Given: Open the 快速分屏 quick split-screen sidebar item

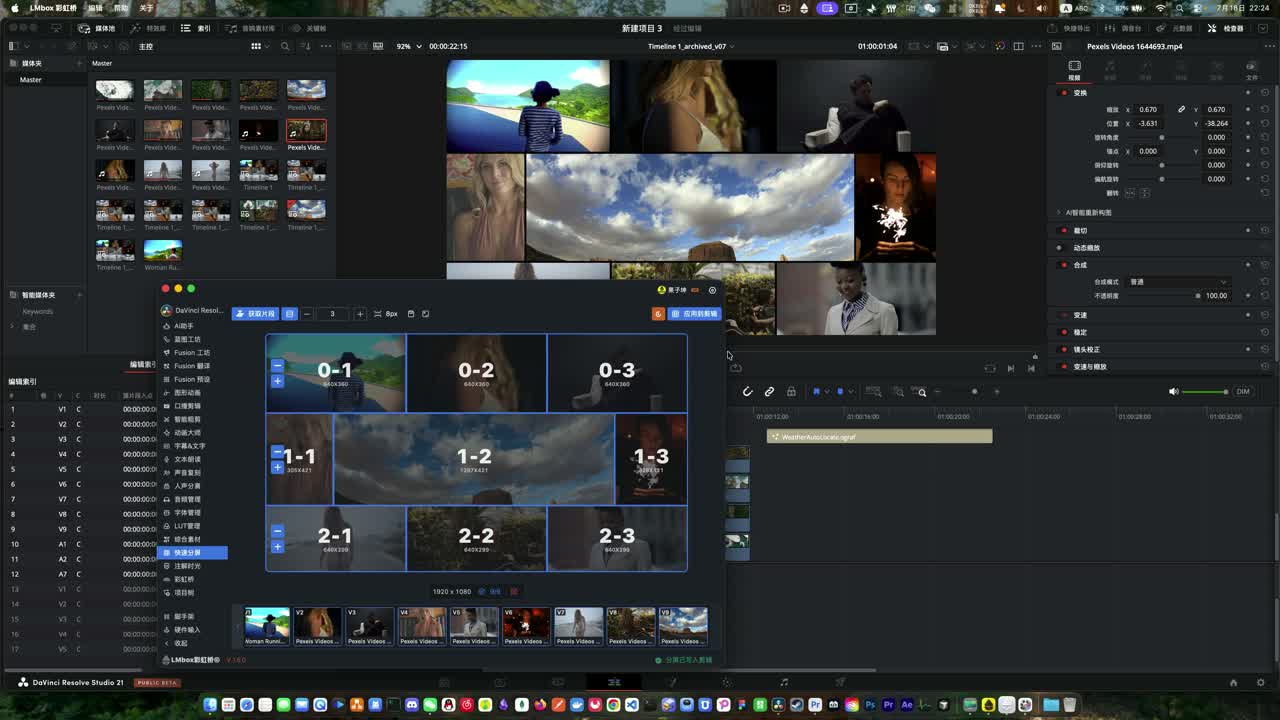Looking at the screenshot, I should (193, 553).
